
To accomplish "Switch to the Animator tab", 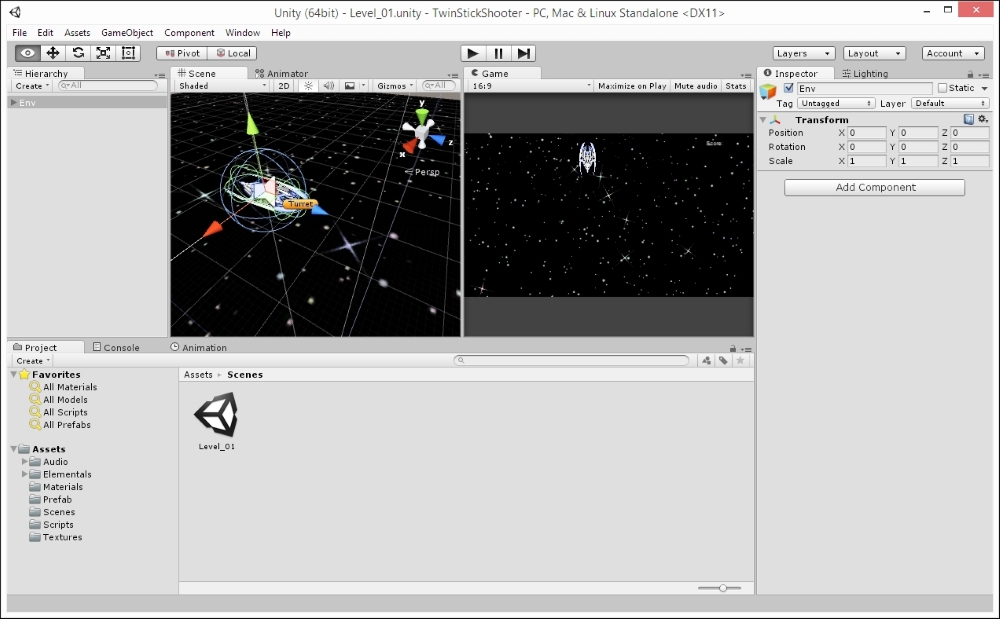I will tap(281, 73).
